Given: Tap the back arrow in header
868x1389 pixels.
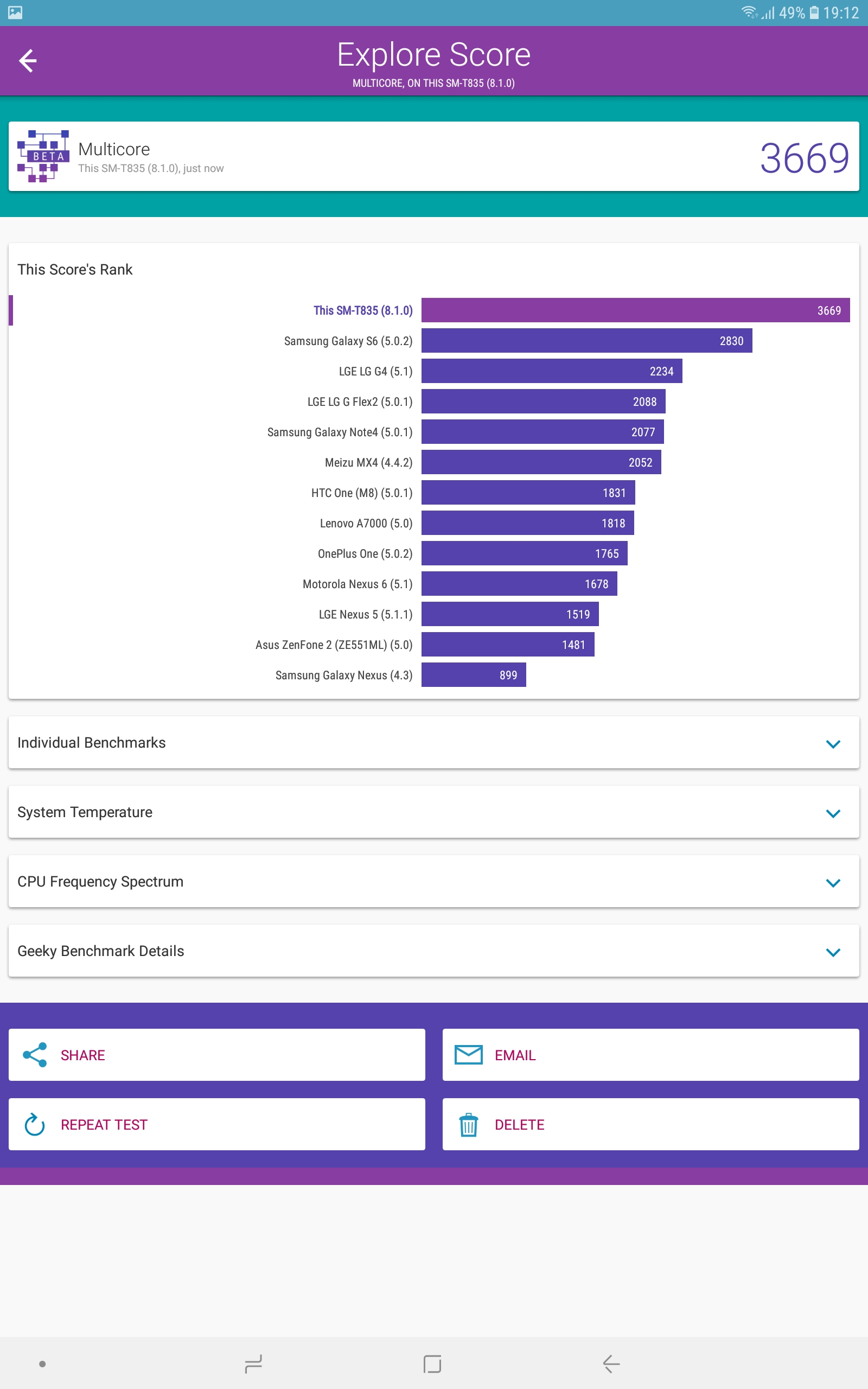Looking at the screenshot, I should (28, 61).
